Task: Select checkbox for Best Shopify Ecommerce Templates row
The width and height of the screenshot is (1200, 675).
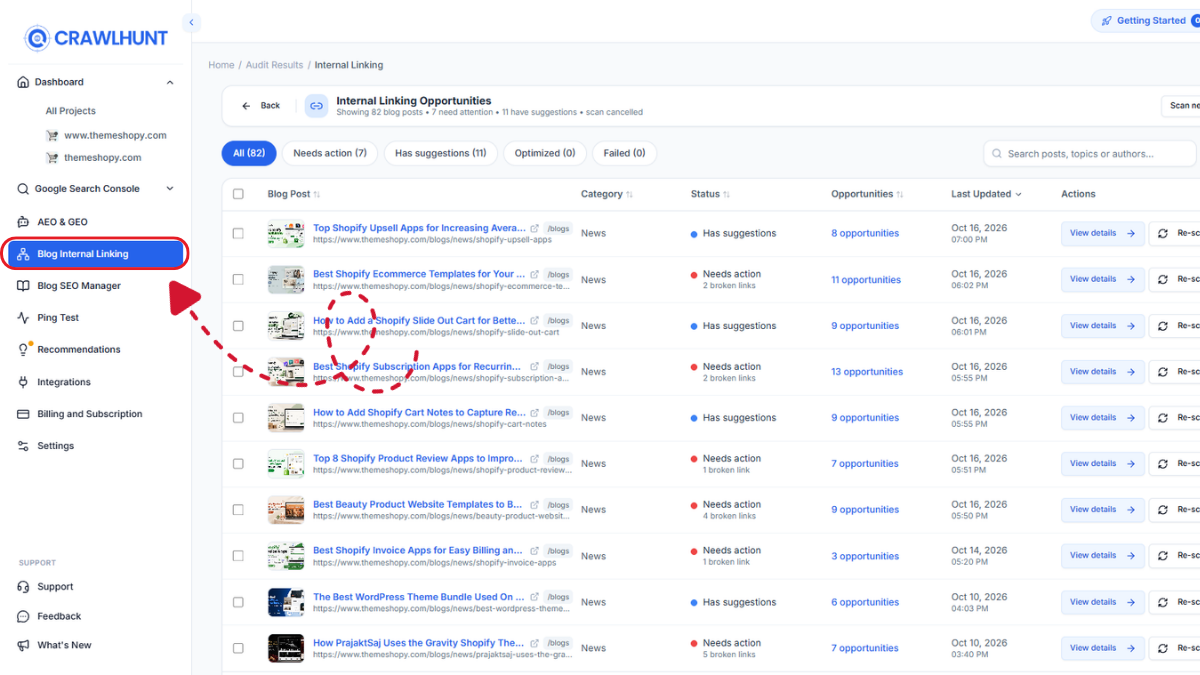Action: pos(238,280)
